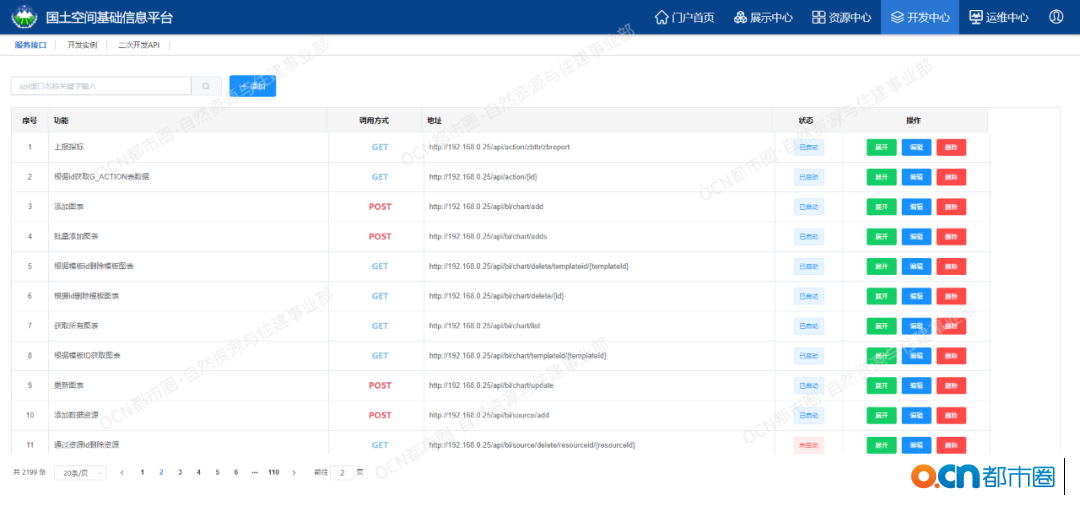This screenshot has width=1080, height=506.
Task: Expand row 7 获取所有图表
Action: click(882, 326)
